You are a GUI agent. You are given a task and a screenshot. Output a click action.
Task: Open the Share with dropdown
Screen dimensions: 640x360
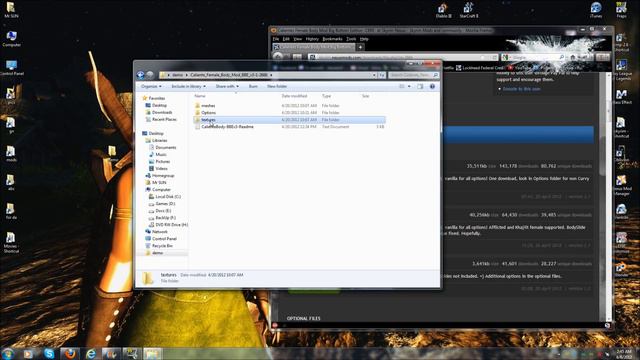[227, 87]
